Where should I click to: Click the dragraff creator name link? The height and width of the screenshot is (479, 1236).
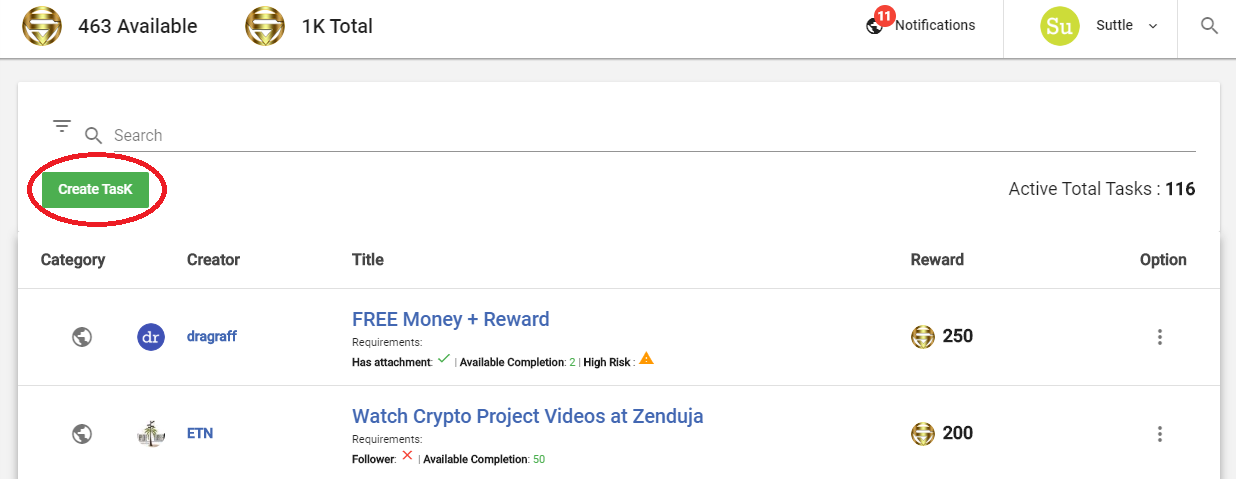click(x=212, y=337)
